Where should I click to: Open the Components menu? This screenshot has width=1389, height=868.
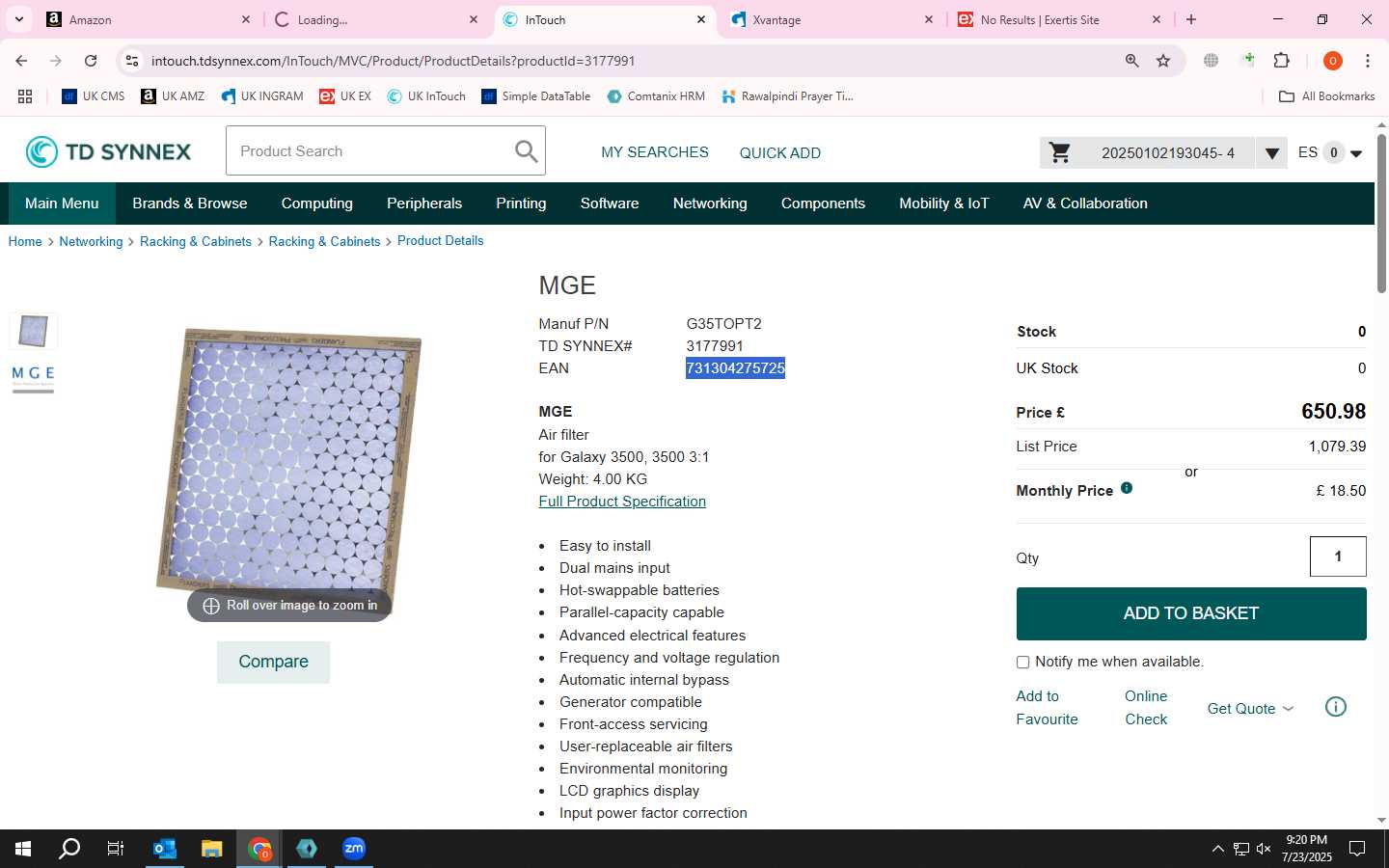pyautogui.click(x=823, y=203)
